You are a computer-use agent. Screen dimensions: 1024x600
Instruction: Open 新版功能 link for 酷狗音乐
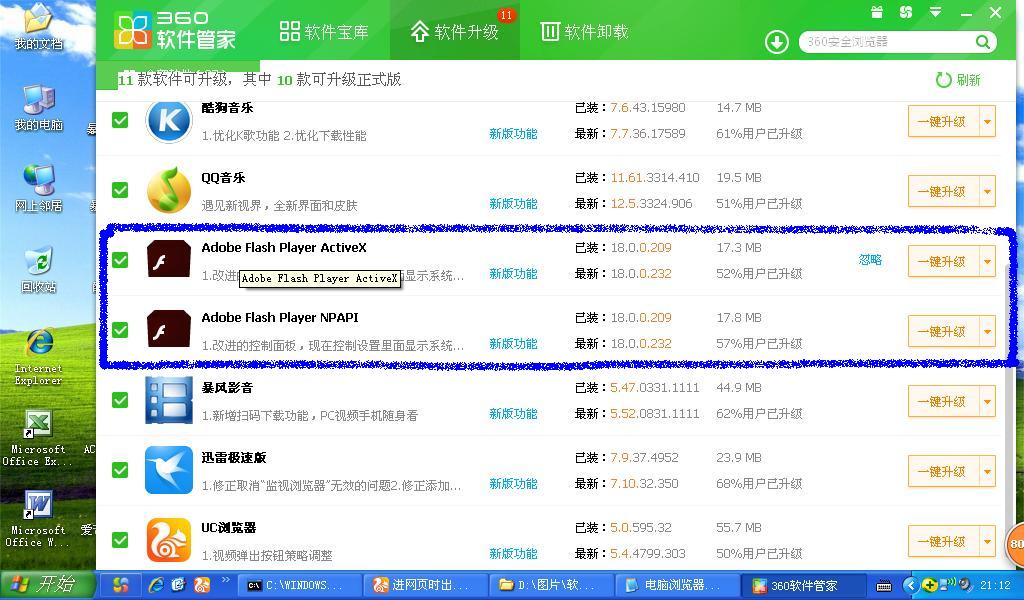513,134
